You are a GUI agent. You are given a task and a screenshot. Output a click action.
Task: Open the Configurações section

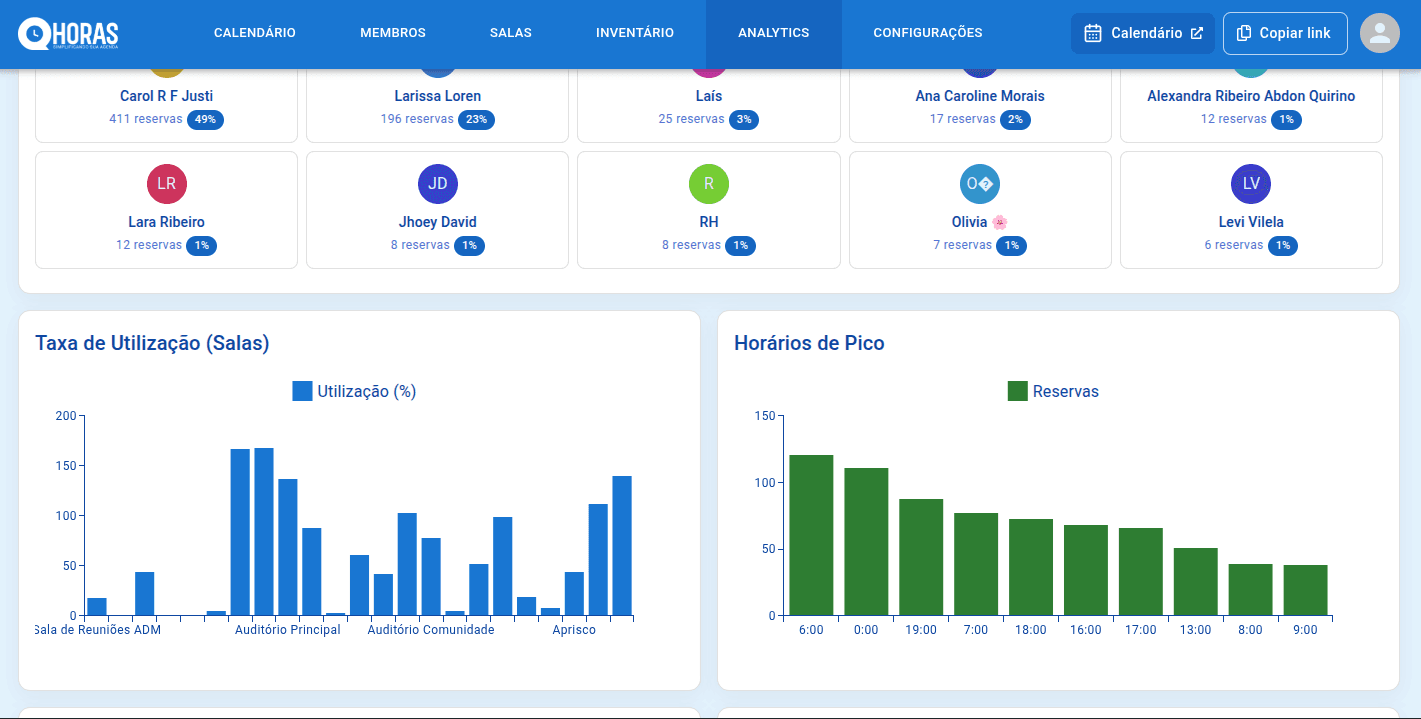click(x=927, y=32)
